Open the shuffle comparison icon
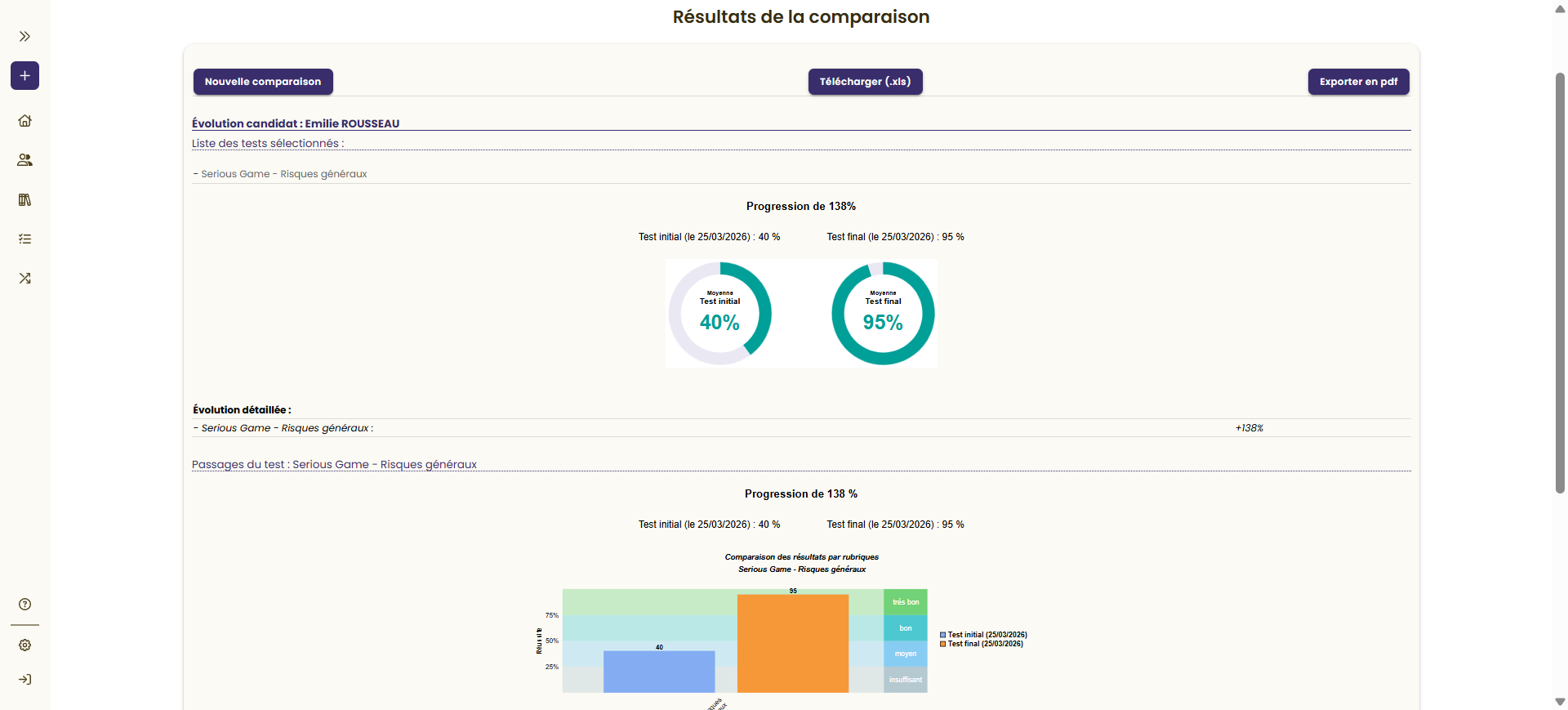 [24, 278]
